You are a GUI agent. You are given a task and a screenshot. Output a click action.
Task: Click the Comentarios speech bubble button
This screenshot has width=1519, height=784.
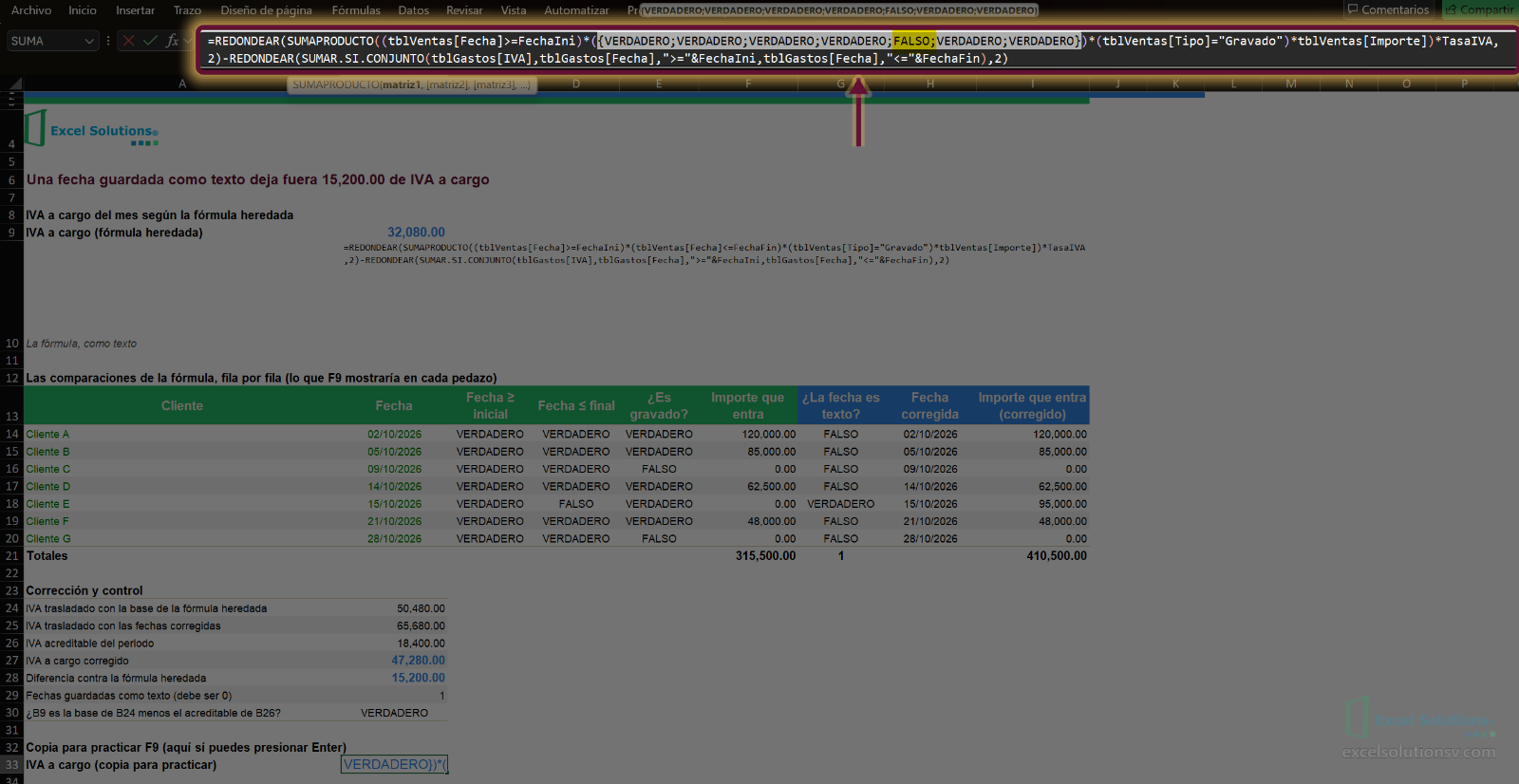pos(1387,9)
